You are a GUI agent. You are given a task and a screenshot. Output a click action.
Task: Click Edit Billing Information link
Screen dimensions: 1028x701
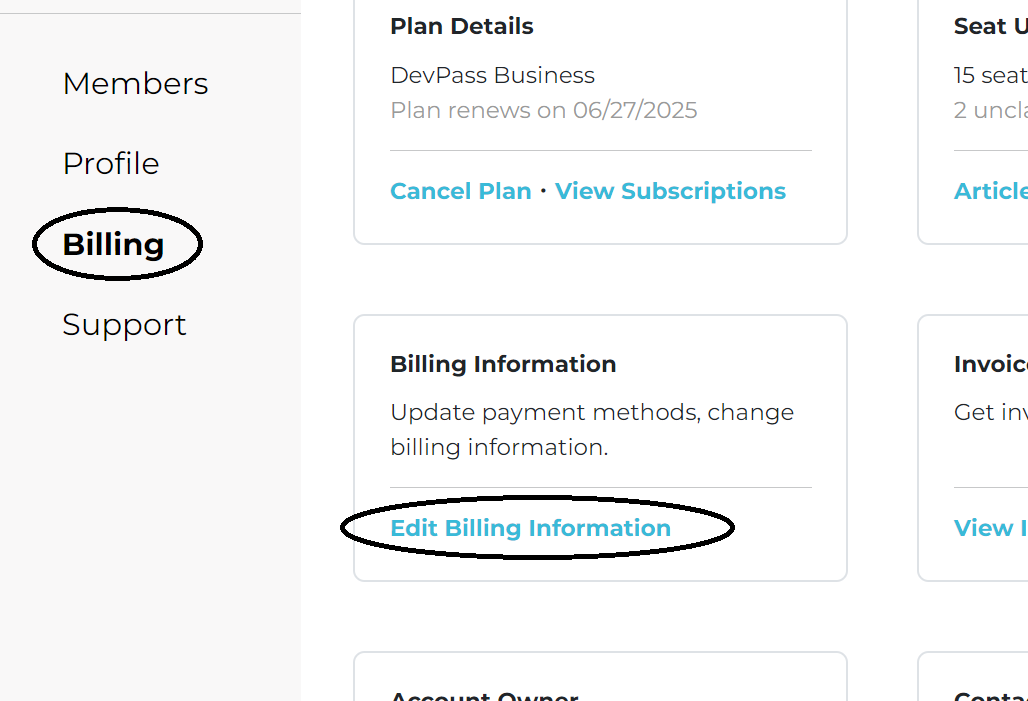pos(530,528)
